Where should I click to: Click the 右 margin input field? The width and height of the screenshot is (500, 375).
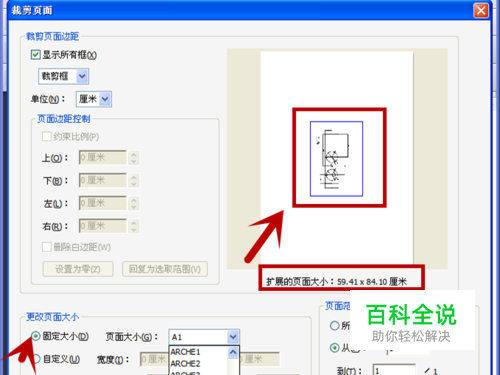pos(103,226)
